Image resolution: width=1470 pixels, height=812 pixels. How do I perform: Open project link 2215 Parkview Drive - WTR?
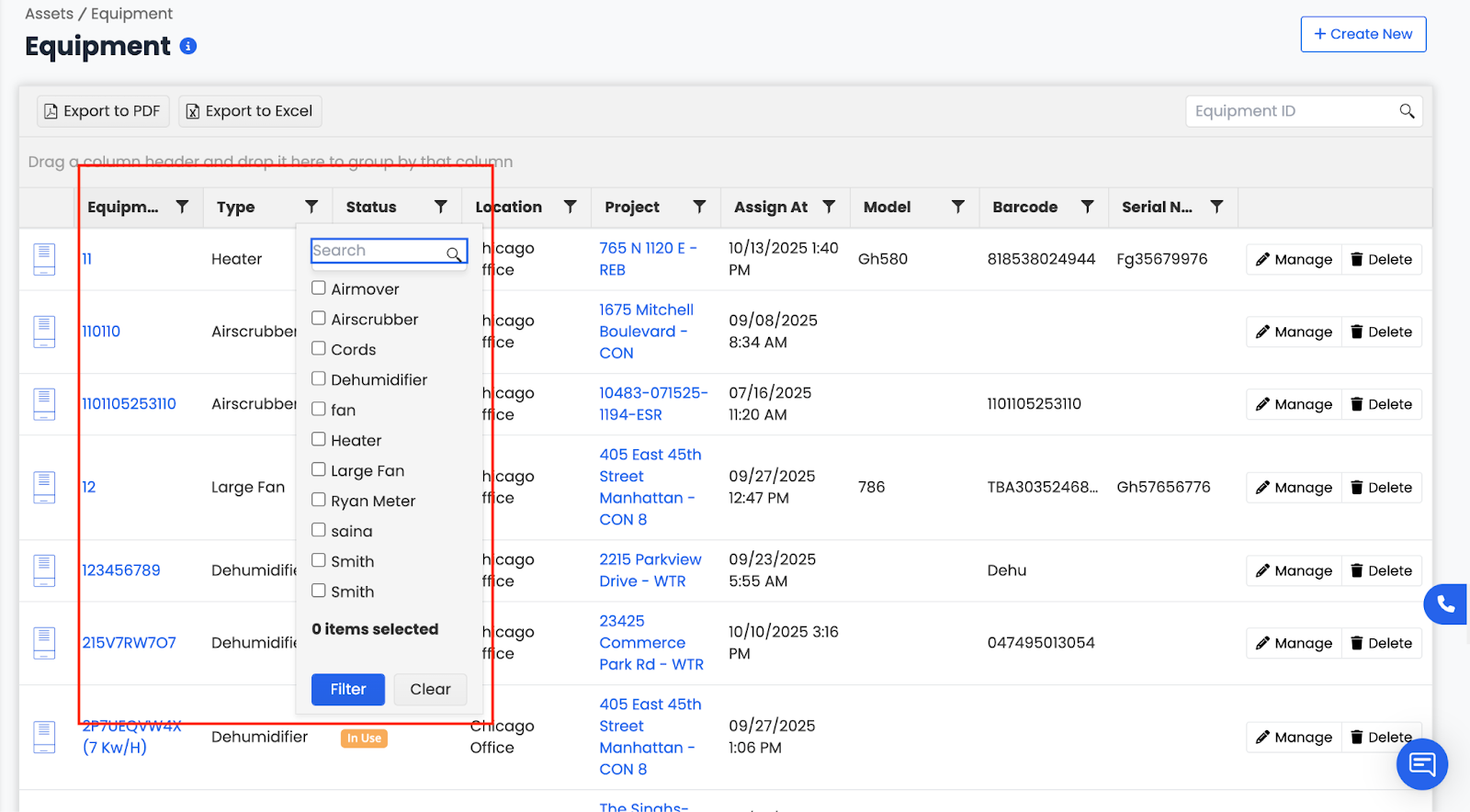[x=650, y=570]
